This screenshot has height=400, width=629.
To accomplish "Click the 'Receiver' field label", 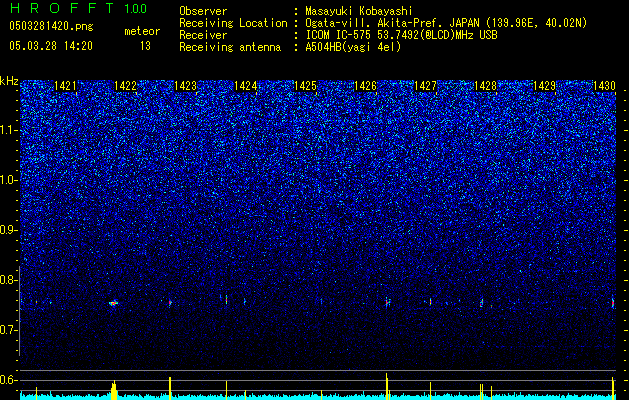I will coord(203,35).
